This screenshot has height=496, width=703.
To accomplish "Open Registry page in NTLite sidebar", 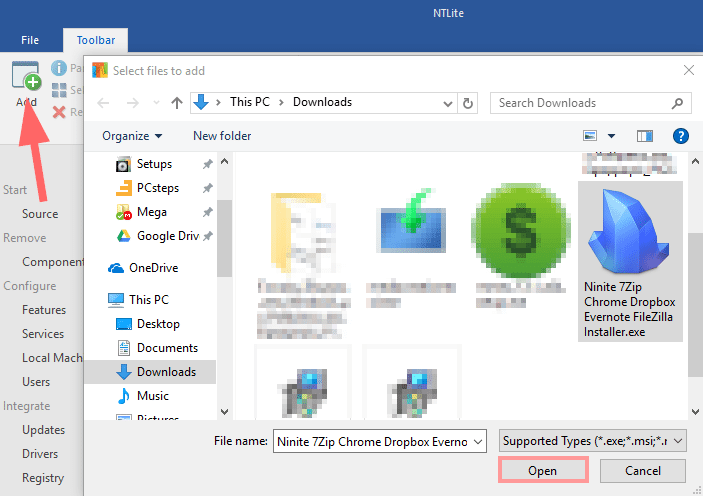I will [43, 478].
